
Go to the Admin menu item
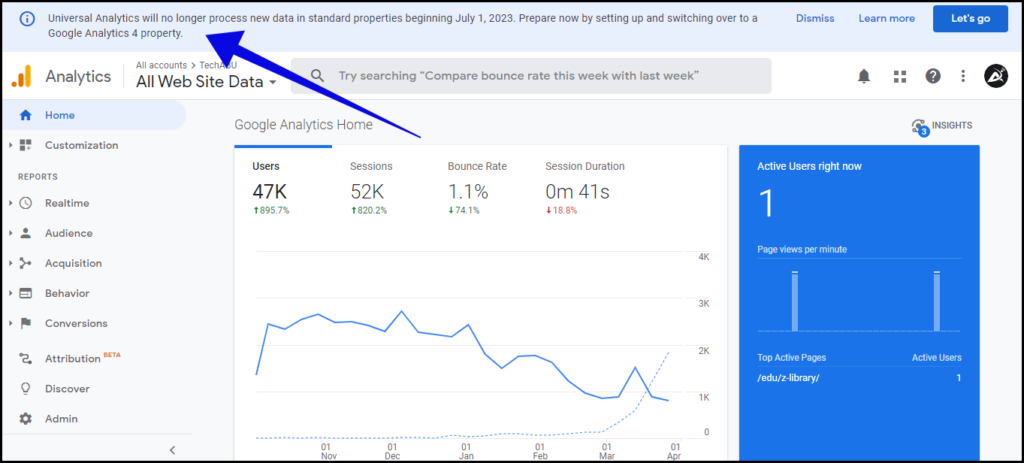(x=61, y=419)
